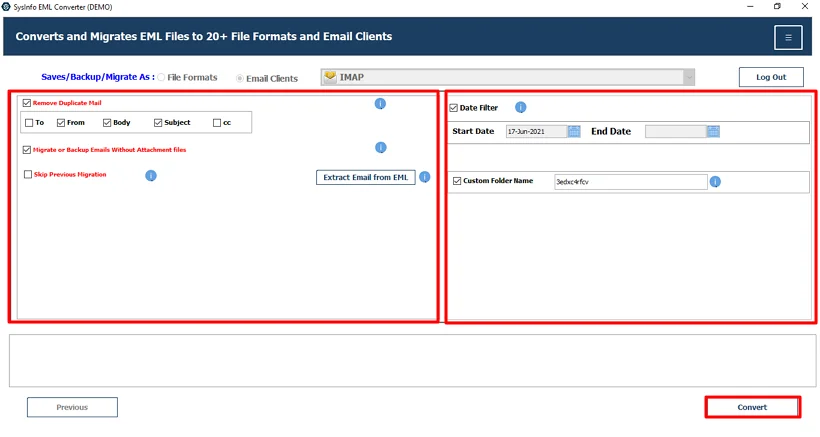
Task: Click info icon next to Date Filter
Action: coord(520,107)
